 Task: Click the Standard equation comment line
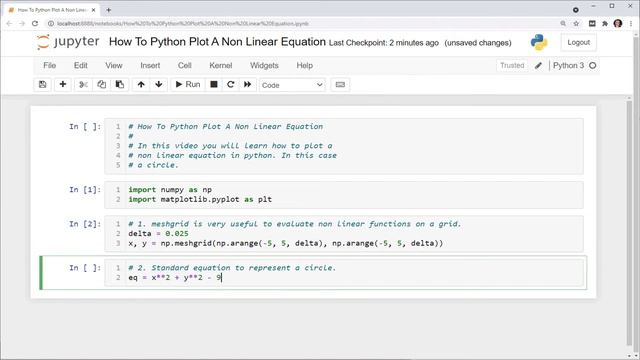click(x=232, y=268)
